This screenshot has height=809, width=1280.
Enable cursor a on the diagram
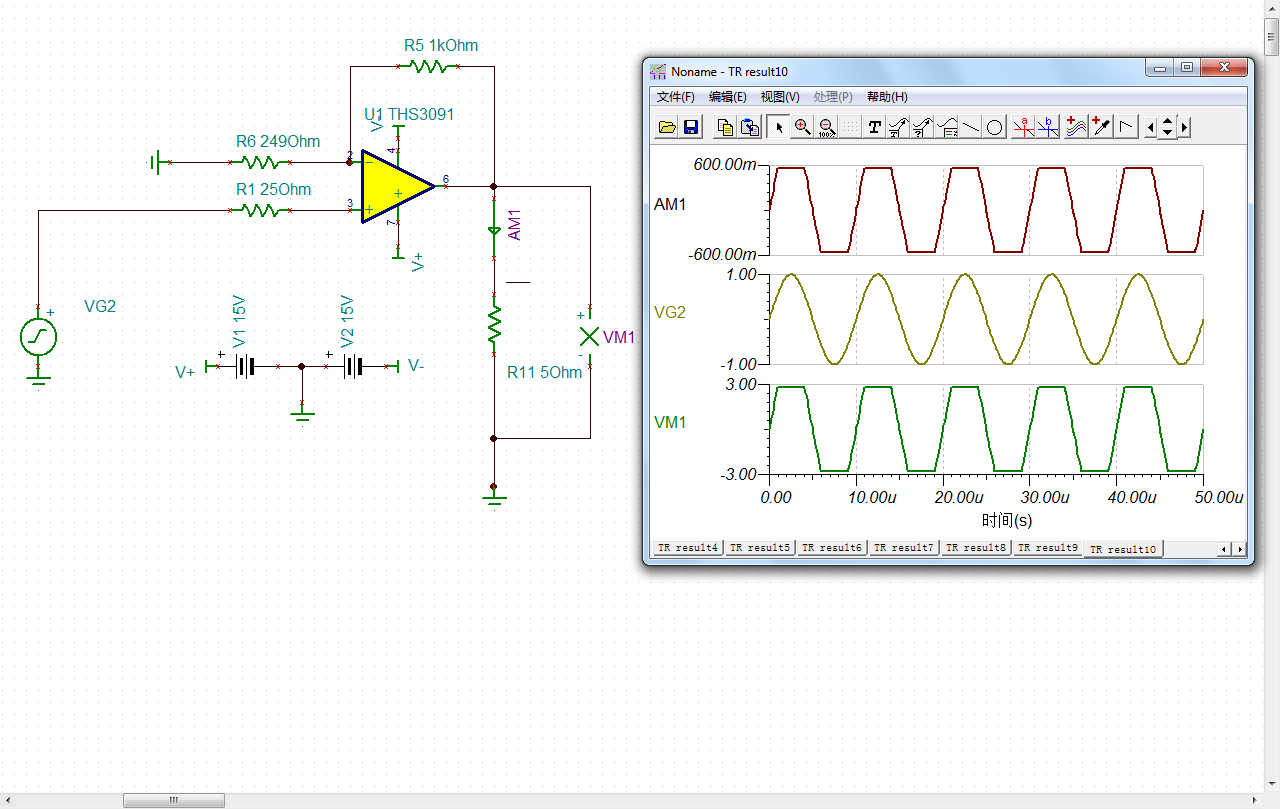(1023, 127)
